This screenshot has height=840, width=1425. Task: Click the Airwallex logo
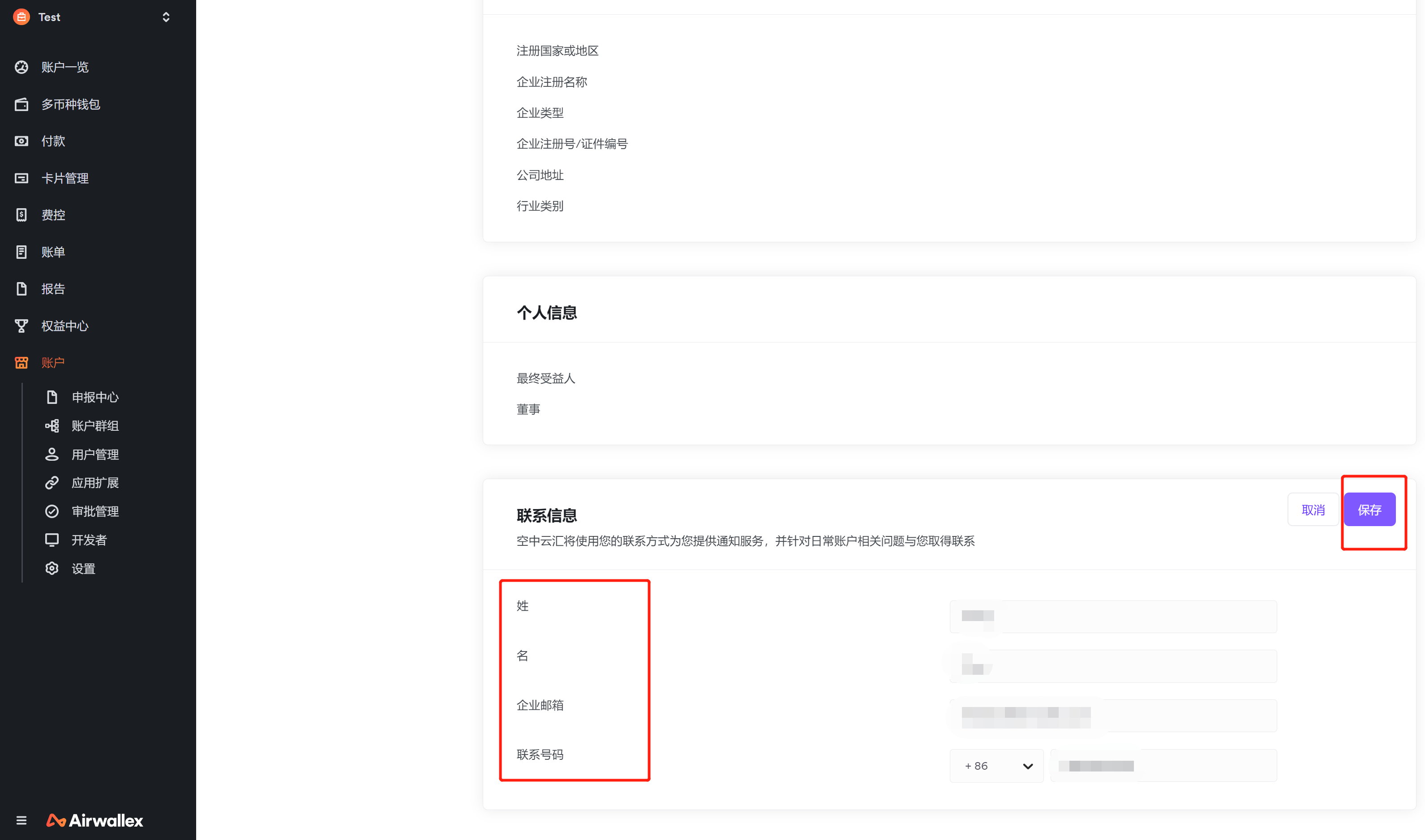coord(94,820)
